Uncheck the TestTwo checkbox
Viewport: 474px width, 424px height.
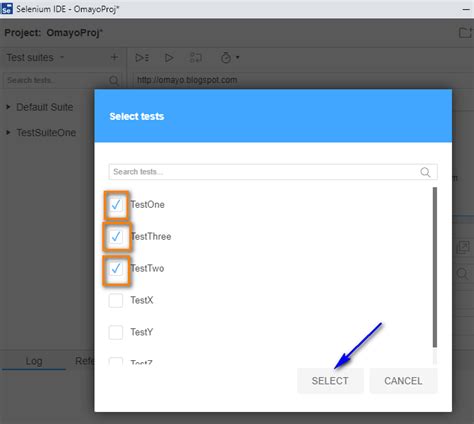point(116,268)
